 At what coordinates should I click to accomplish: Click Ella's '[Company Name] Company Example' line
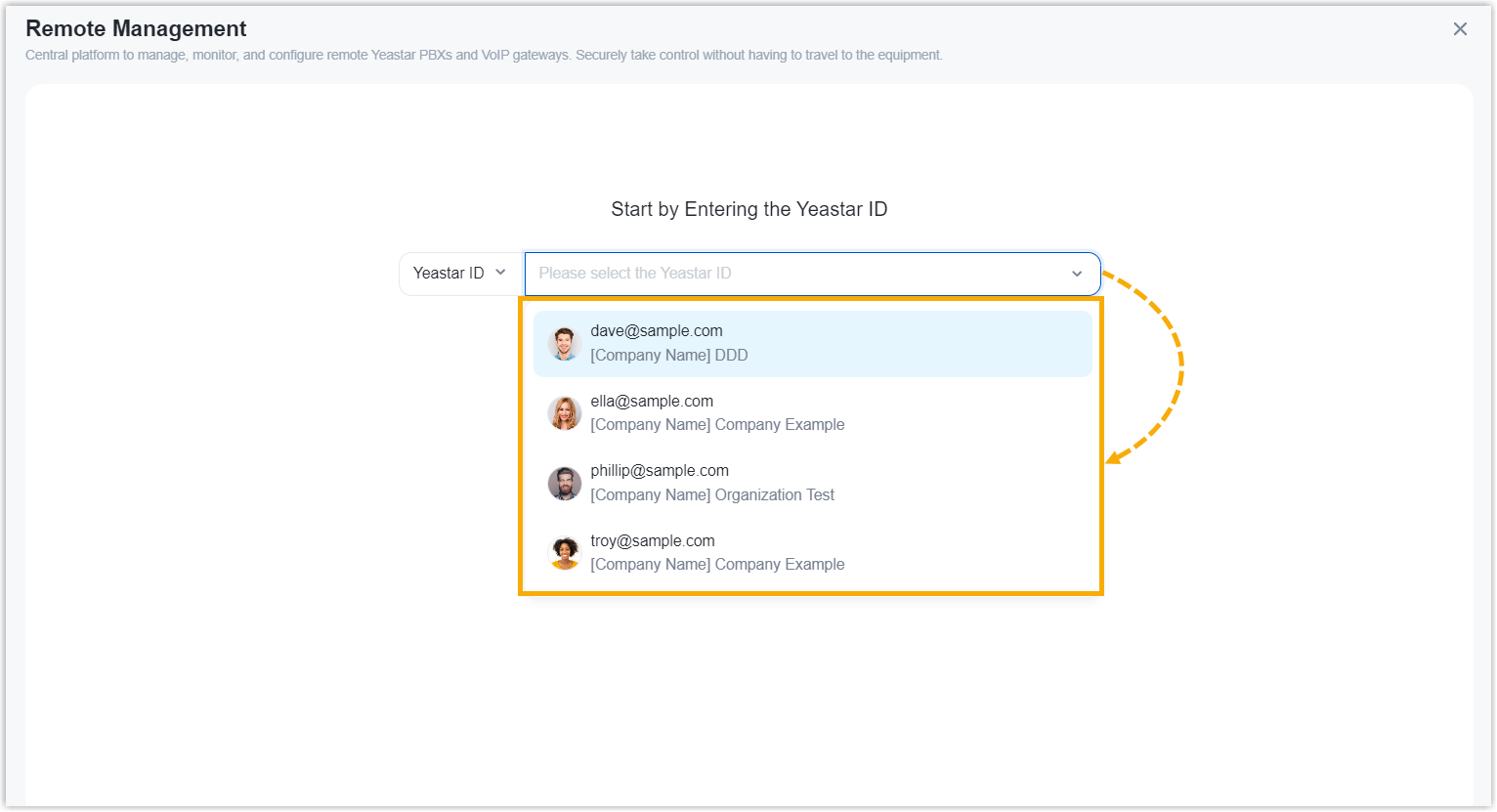[717, 425]
